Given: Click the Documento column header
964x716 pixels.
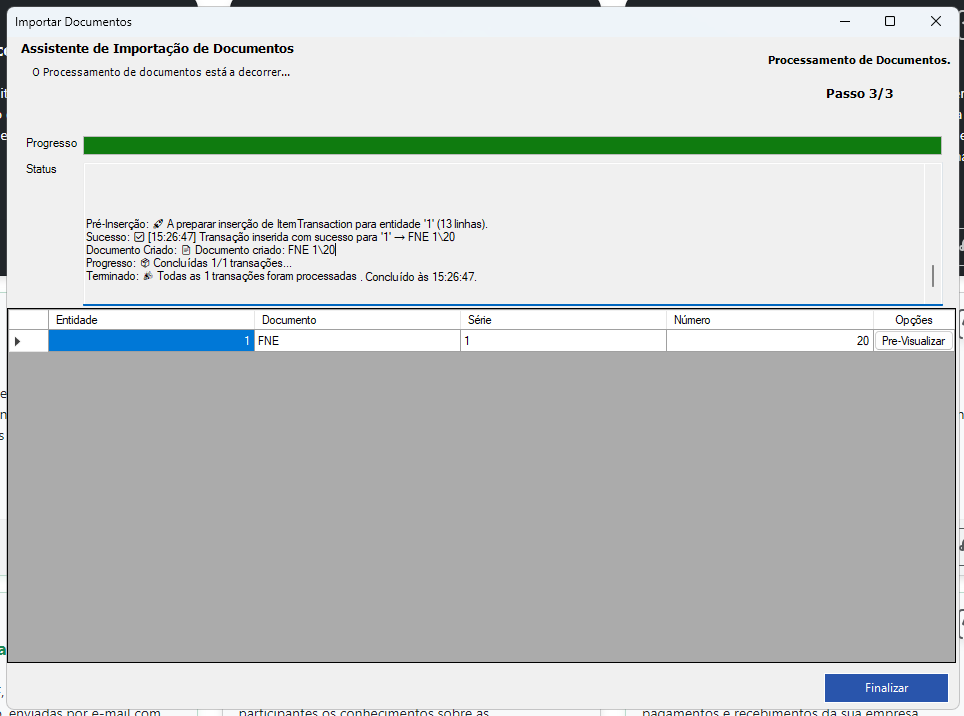Looking at the screenshot, I should click(357, 320).
